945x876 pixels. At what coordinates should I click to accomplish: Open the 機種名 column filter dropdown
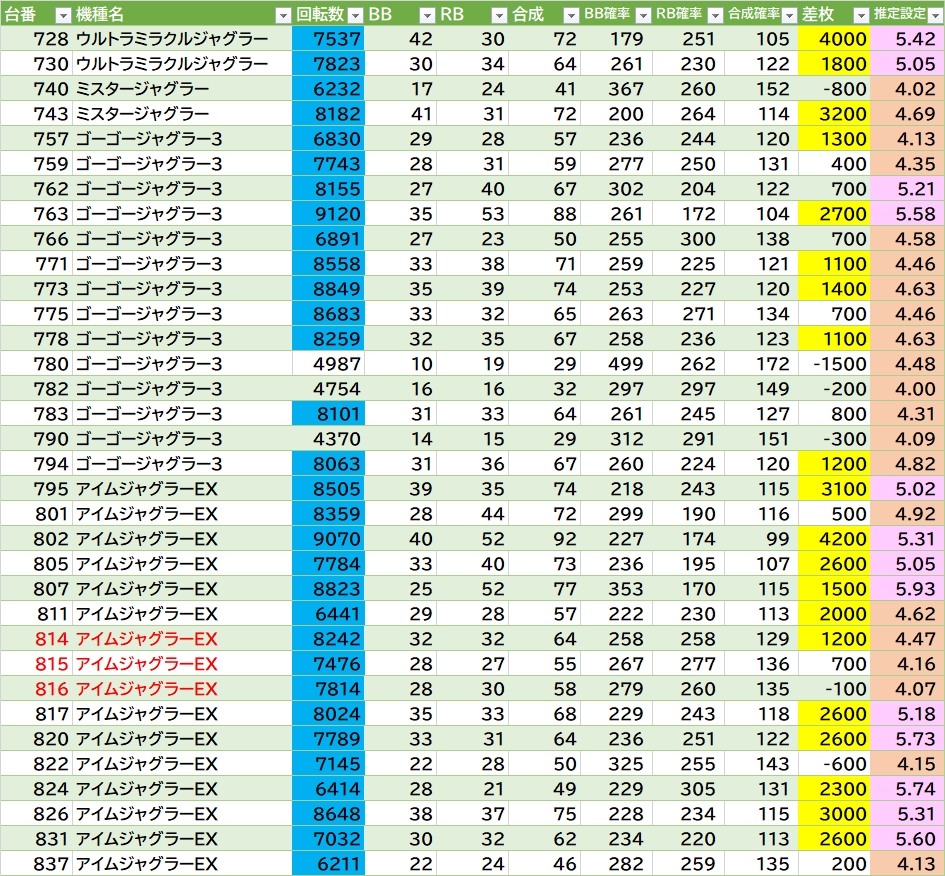click(283, 16)
